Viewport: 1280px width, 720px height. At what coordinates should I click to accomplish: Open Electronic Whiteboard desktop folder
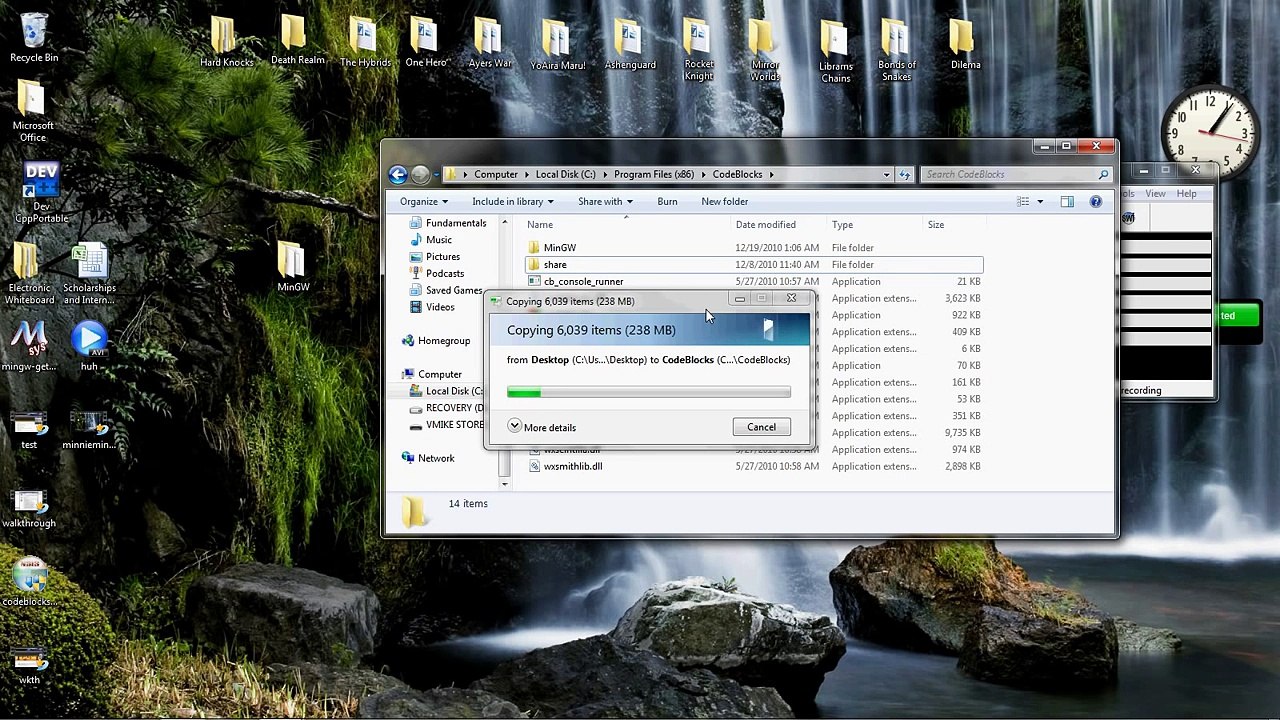coord(29,274)
